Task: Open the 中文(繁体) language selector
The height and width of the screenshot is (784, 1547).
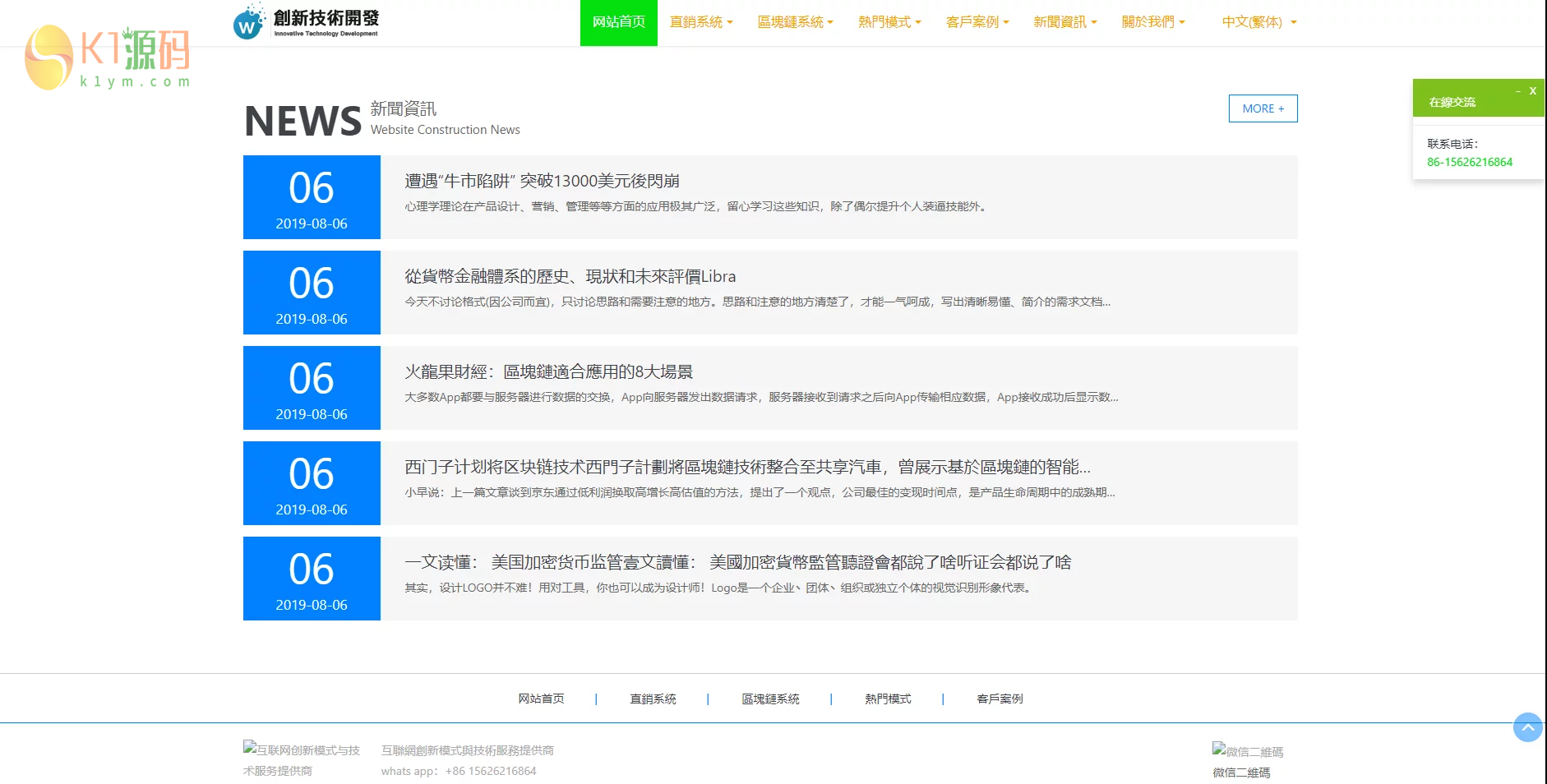Action: pos(1259,23)
